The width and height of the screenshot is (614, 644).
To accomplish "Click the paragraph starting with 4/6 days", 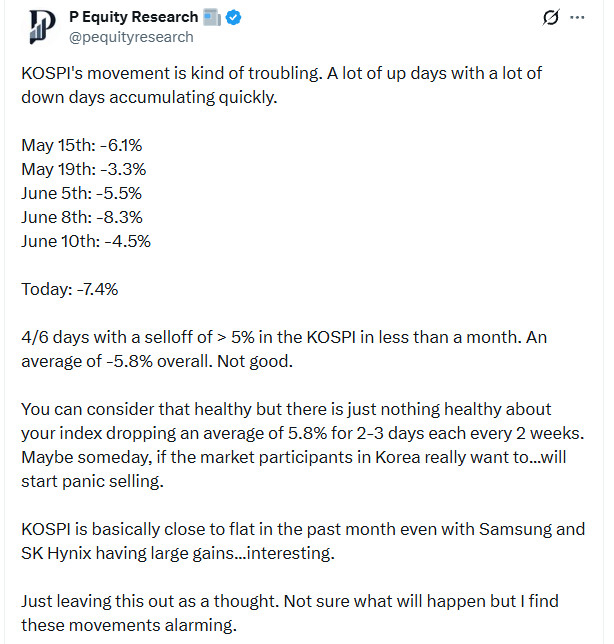I will (284, 349).
